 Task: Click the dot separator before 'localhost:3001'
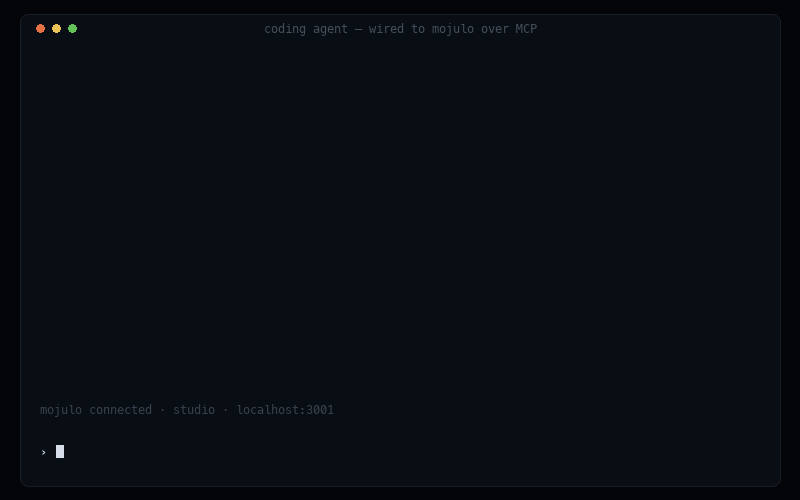pyautogui.click(x=226, y=410)
